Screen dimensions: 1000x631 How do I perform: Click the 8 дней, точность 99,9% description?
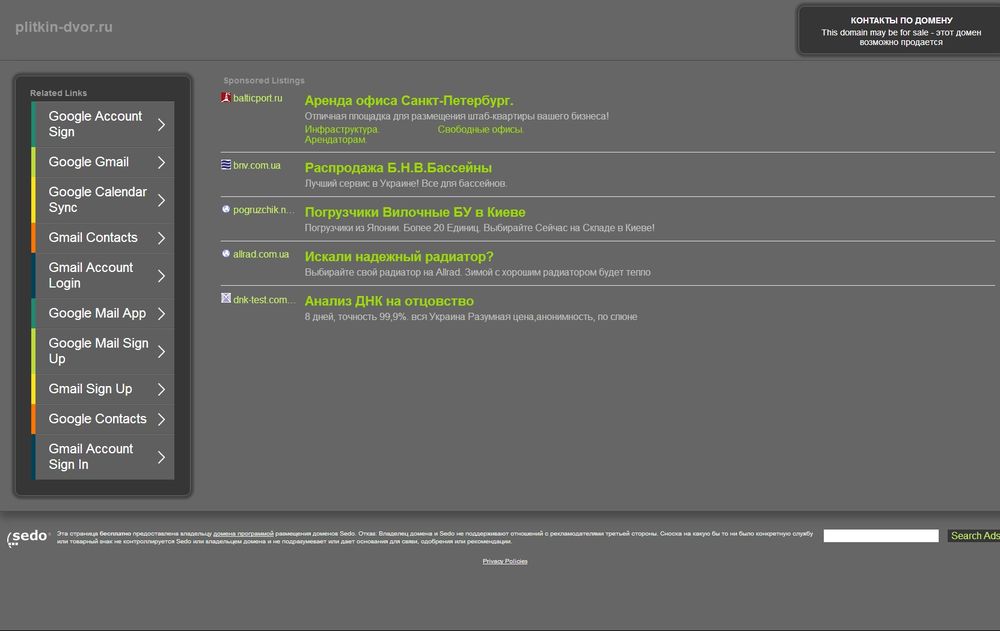[471, 316]
